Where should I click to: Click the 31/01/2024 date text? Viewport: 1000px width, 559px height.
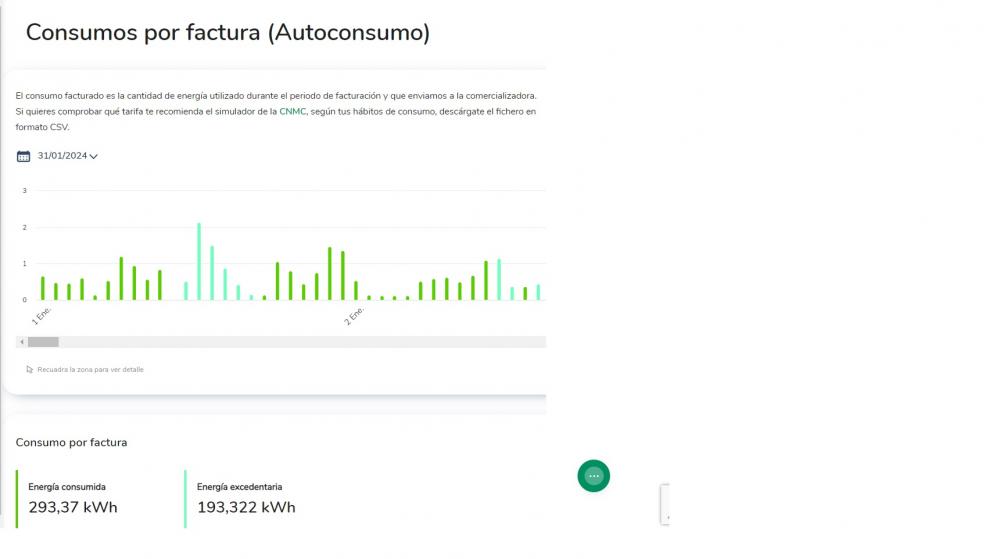coord(62,156)
